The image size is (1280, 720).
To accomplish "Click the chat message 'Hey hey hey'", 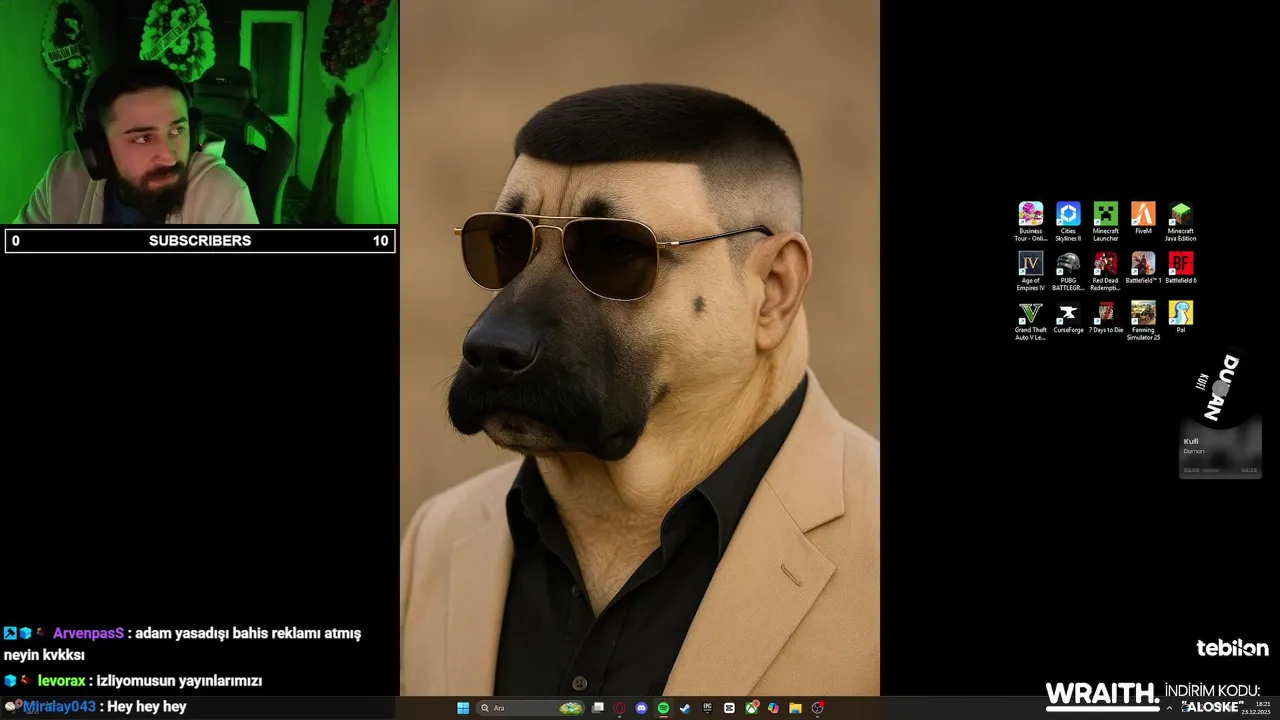I will click(147, 706).
